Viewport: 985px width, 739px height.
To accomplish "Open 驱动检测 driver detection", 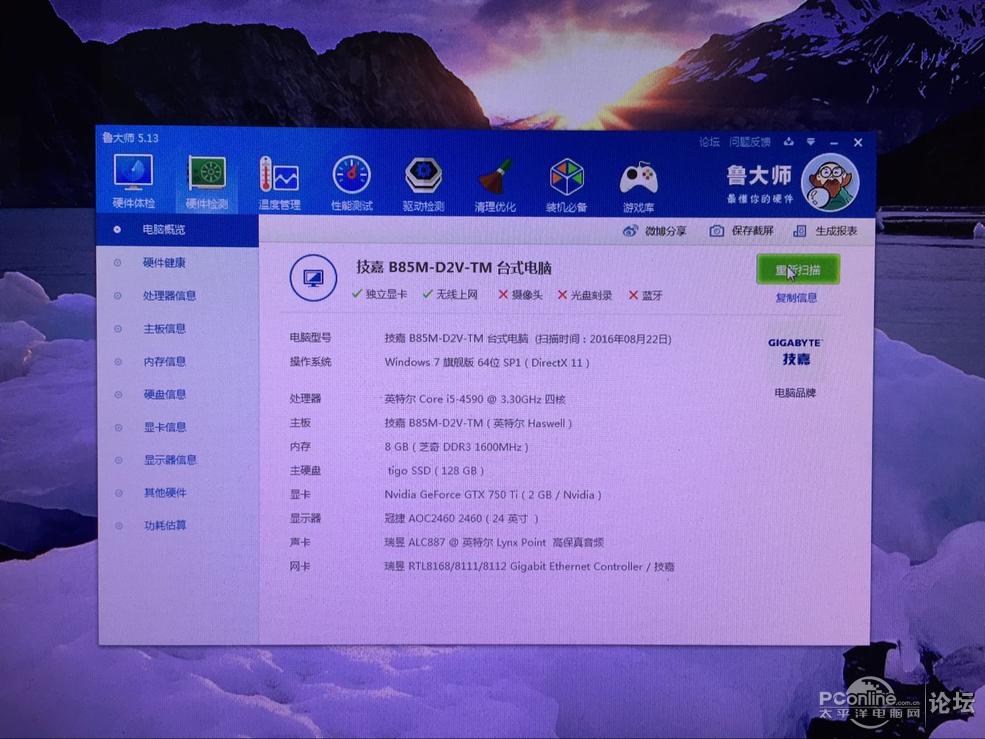I will pyautogui.click(x=423, y=184).
